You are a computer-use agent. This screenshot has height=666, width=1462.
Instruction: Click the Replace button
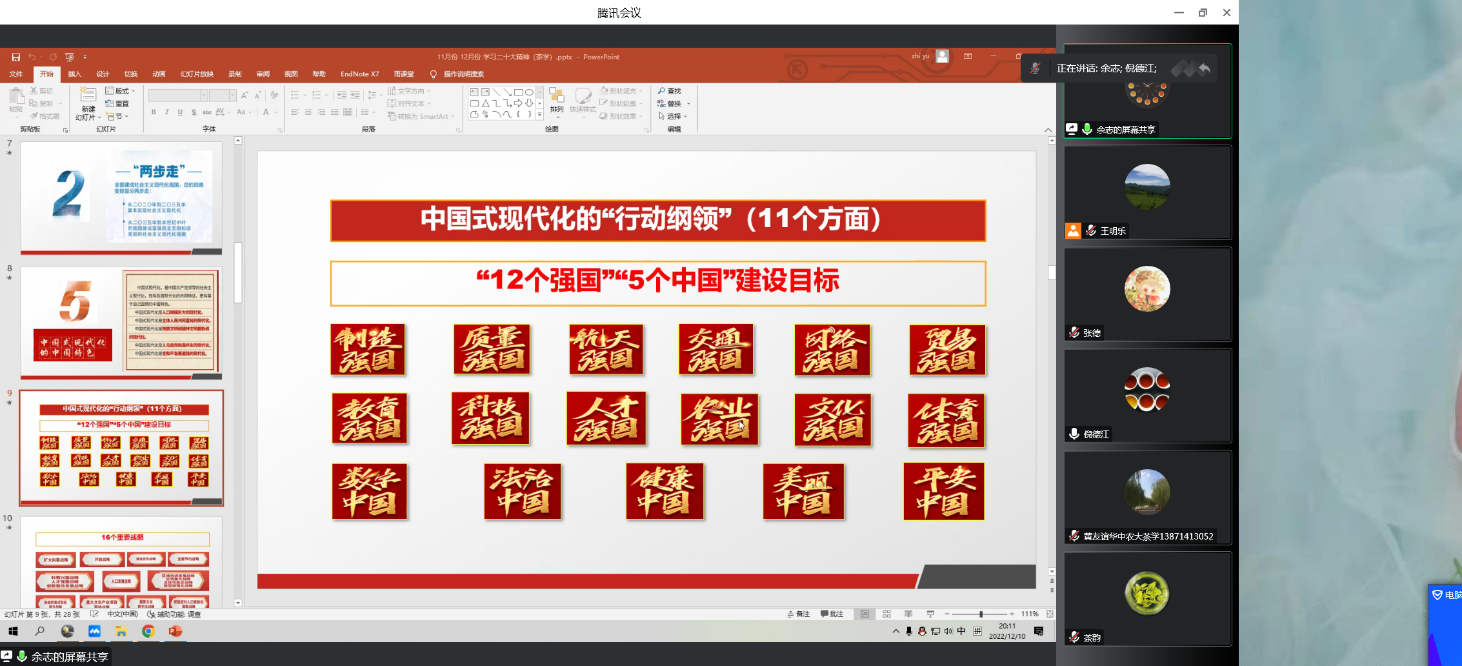pos(674,103)
